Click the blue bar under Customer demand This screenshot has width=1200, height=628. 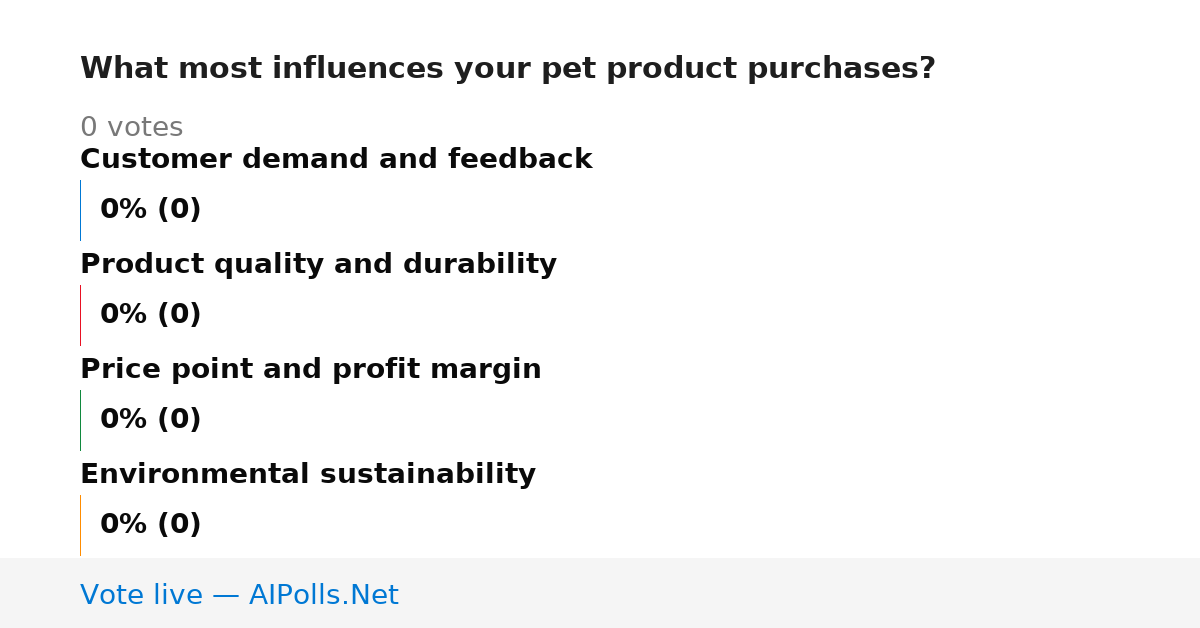pyautogui.click(x=80, y=210)
